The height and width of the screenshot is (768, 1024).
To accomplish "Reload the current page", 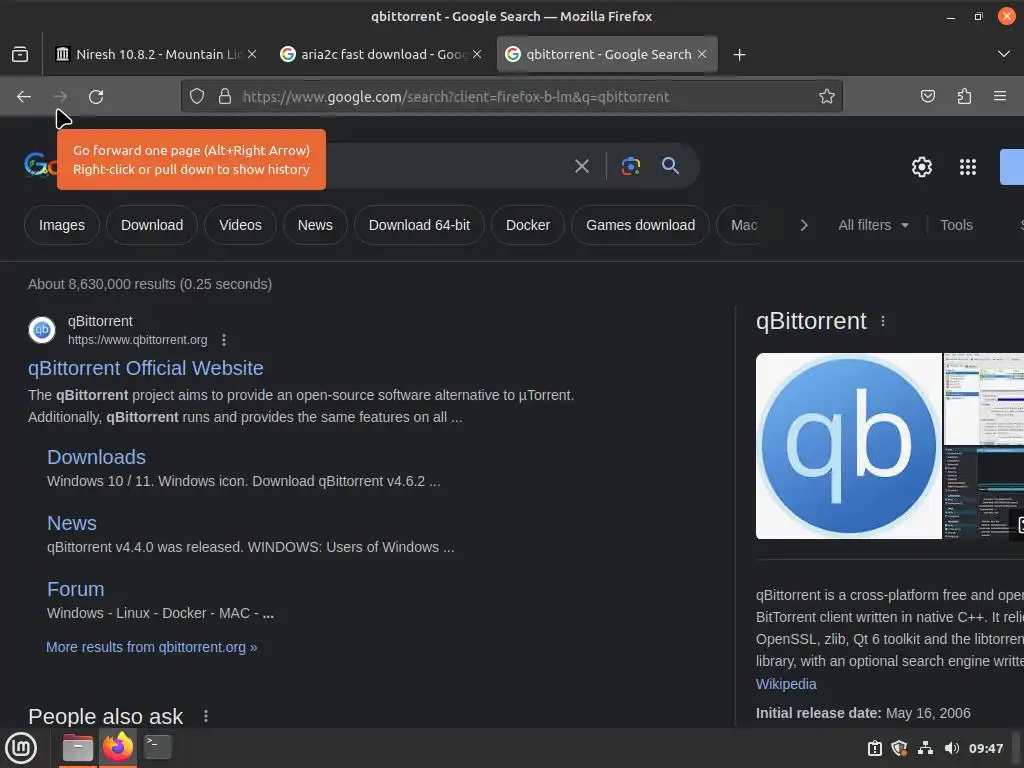I will tap(96, 97).
